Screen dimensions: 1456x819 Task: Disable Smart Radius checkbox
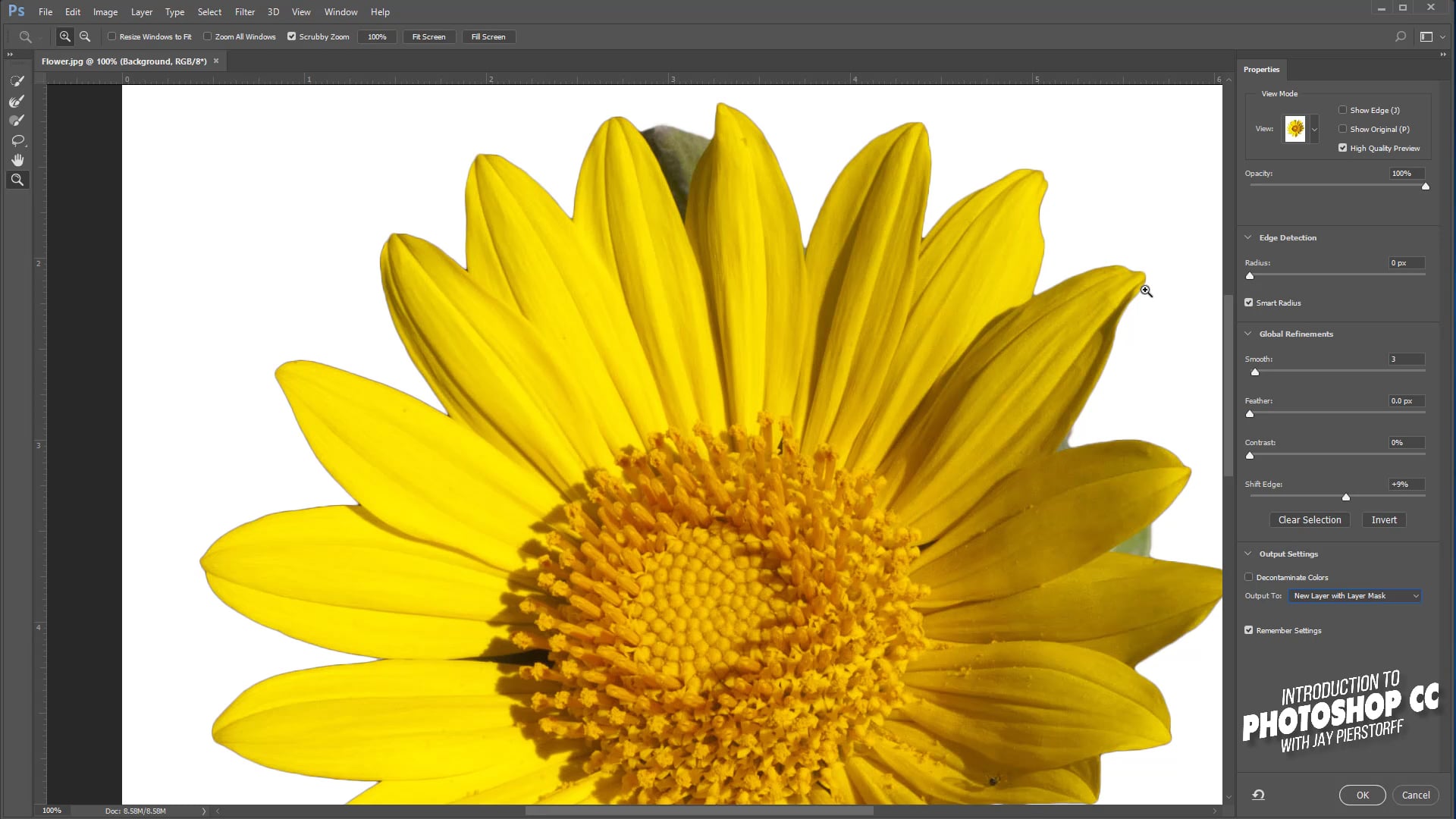(1249, 303)
